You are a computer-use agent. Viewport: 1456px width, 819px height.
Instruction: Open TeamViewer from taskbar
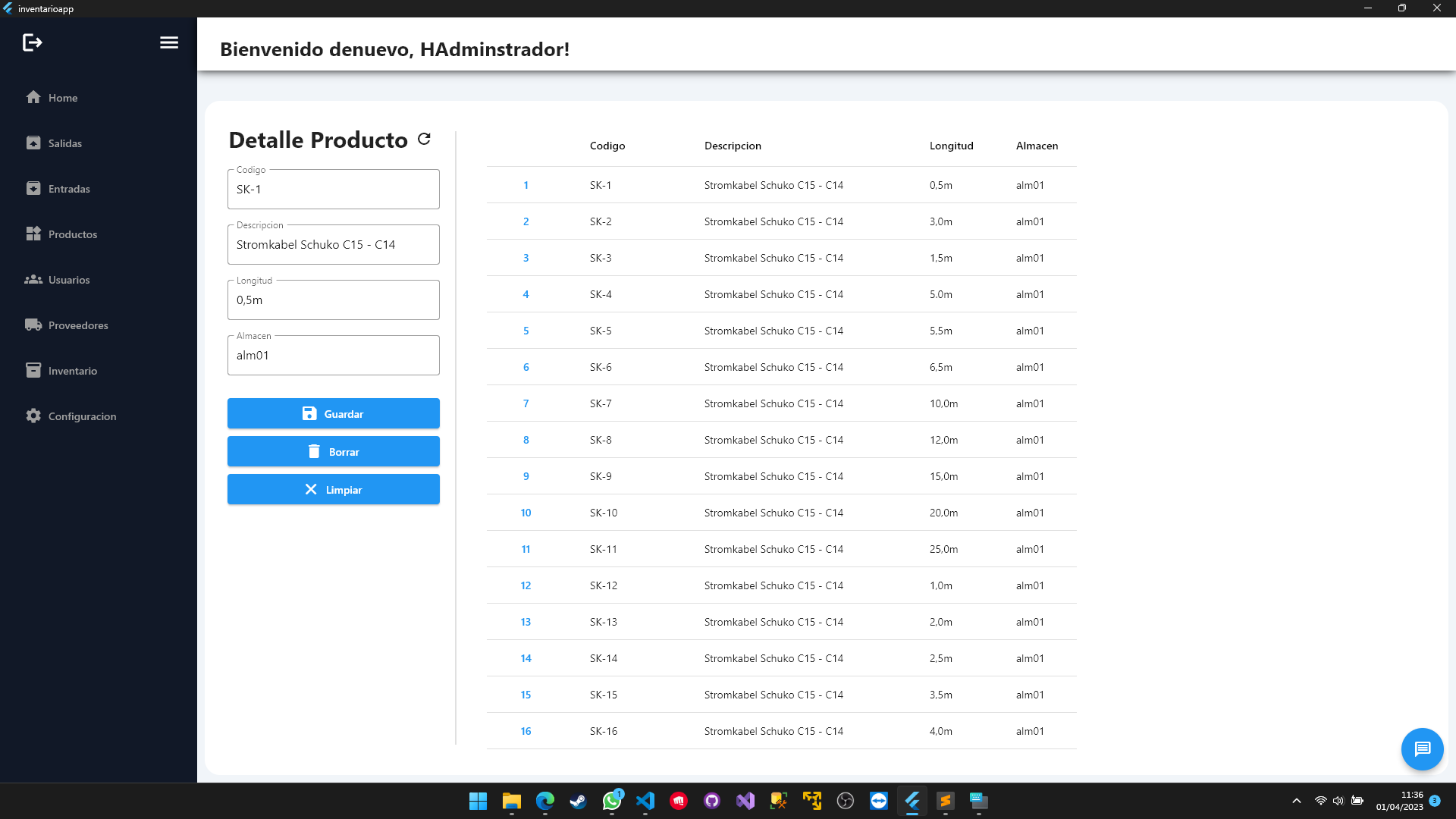tap(878, 801)
